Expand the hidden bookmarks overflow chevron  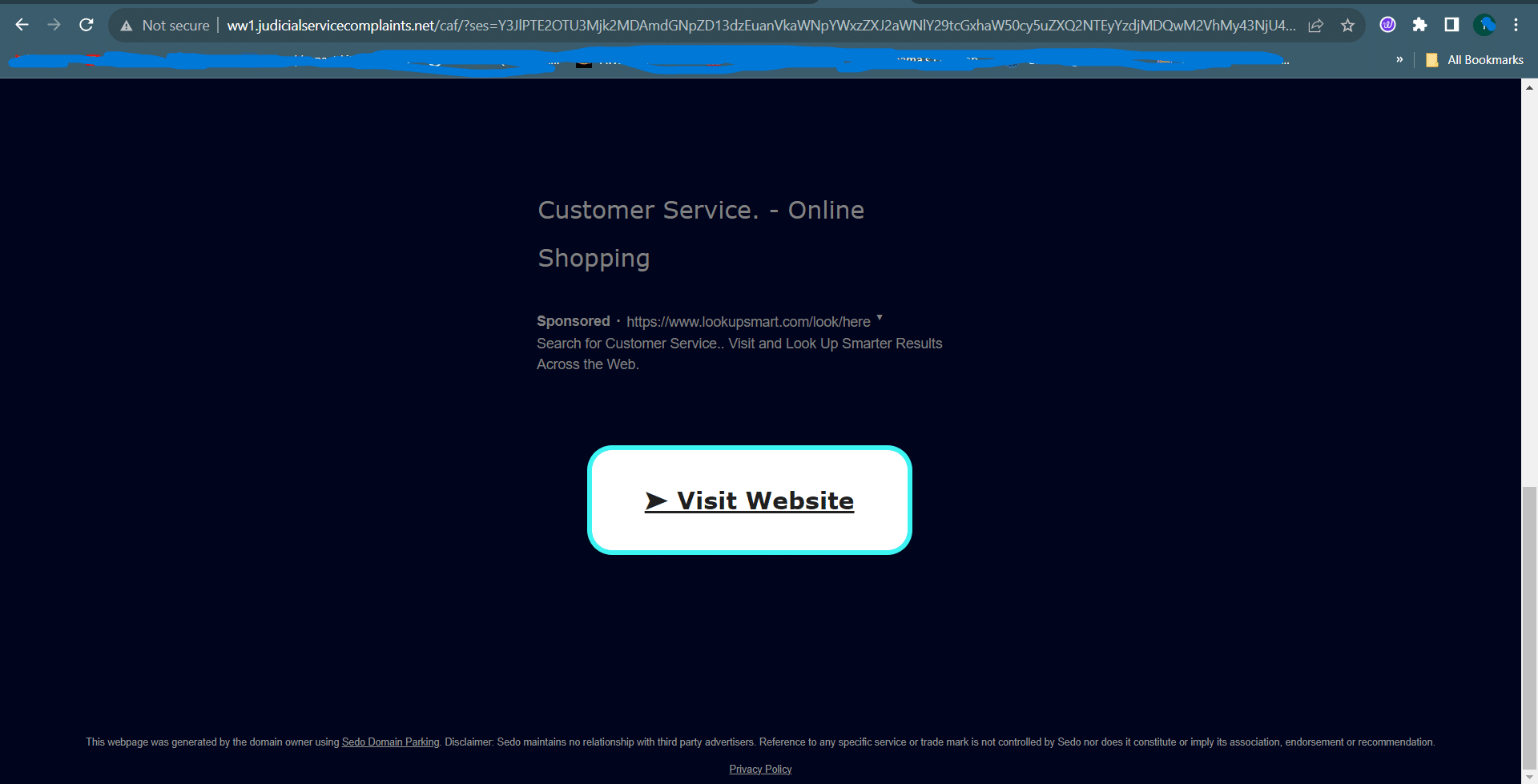coord(1399,59)
